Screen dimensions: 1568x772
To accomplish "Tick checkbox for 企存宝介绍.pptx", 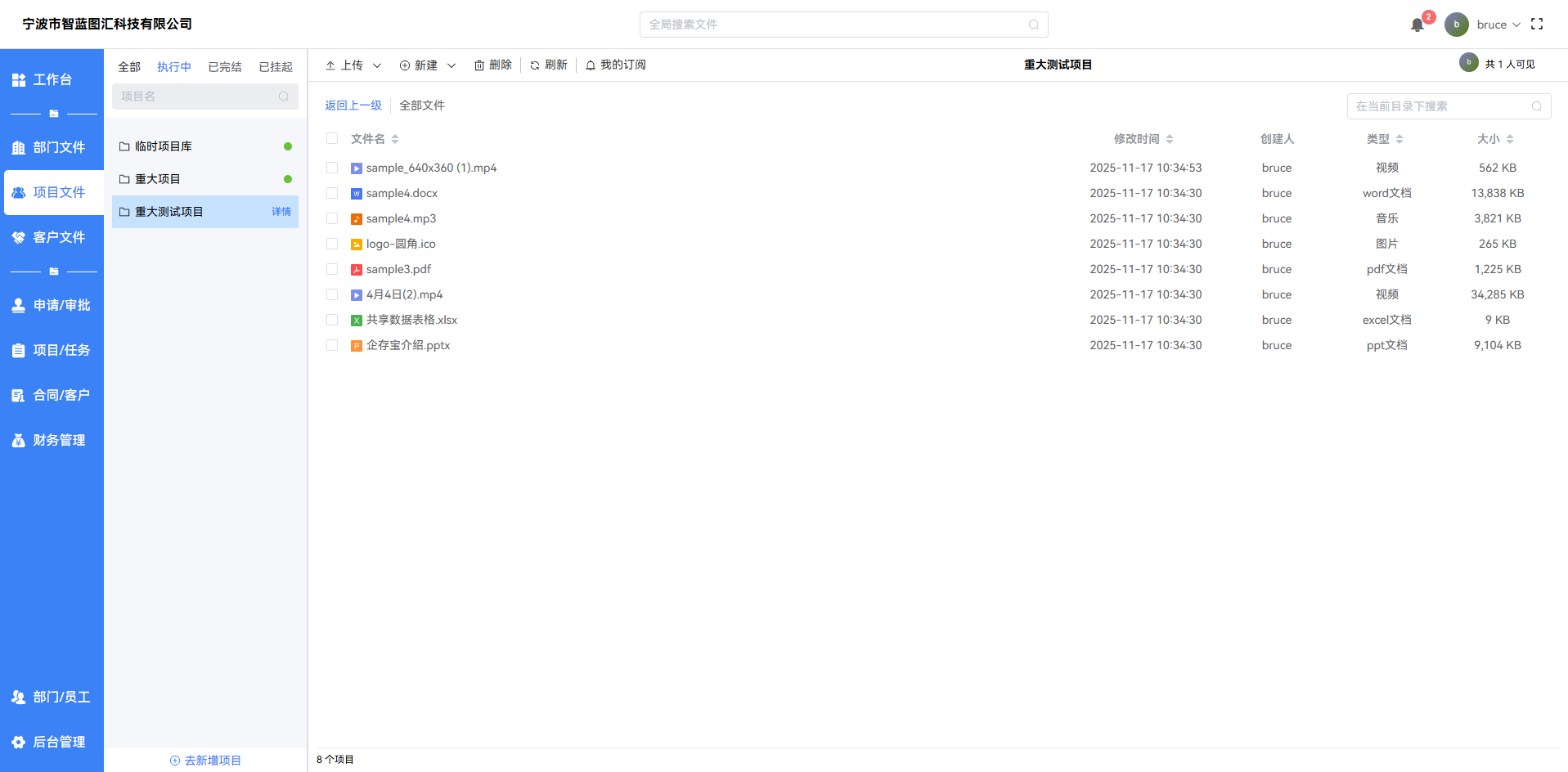I will point(332,345).
